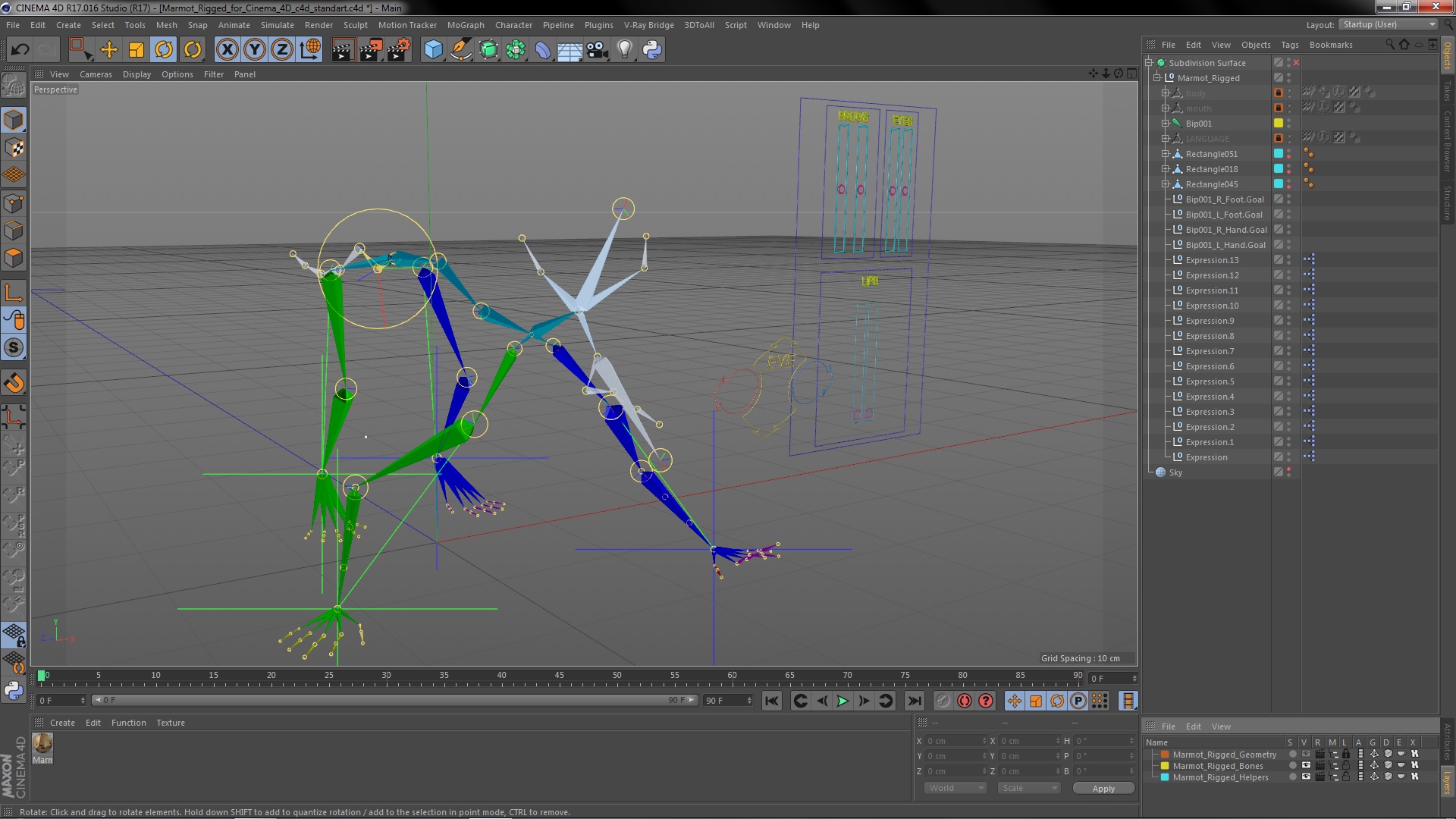Expand the Marmot_Rigged object hierarchy
This screenshot has height=819, width=1456.
click(x=1157, y=77)
